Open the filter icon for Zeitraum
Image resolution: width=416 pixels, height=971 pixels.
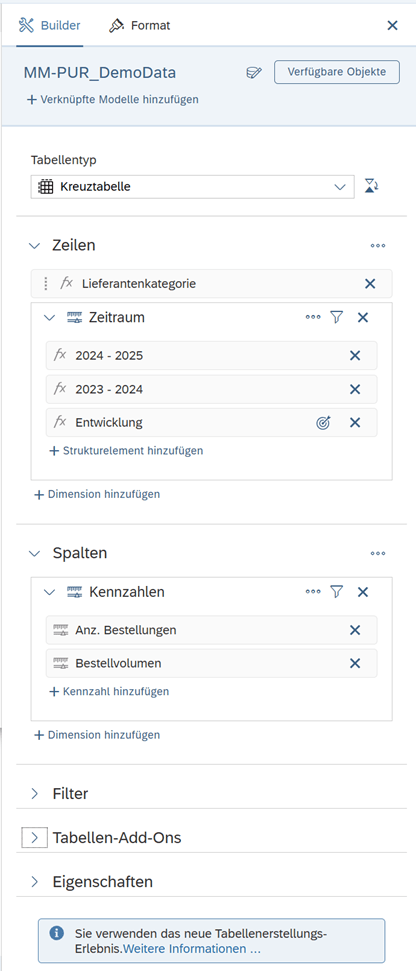tap(336, 318)
